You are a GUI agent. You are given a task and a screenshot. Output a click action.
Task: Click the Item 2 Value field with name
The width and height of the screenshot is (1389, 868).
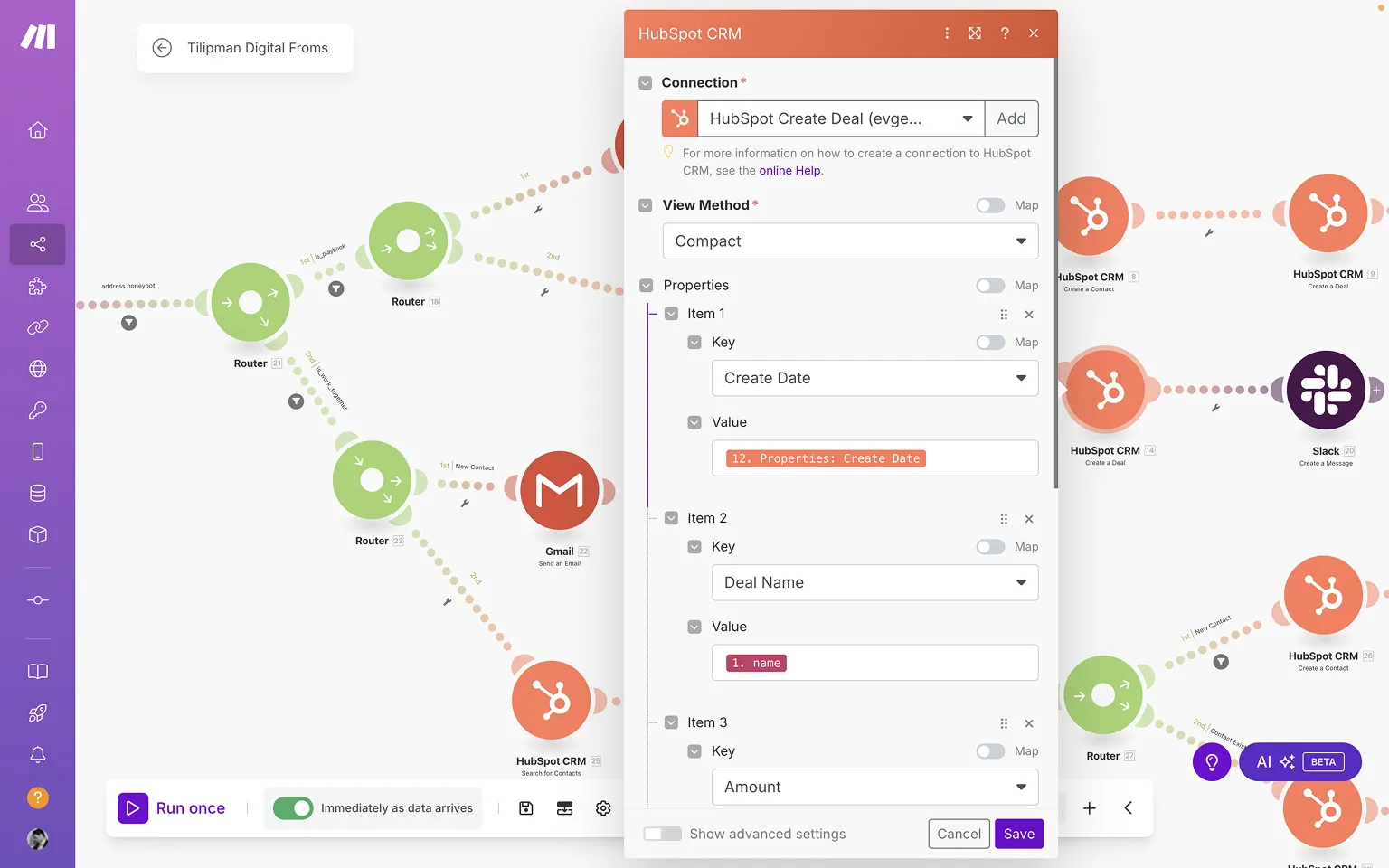[x=874, y=663]
